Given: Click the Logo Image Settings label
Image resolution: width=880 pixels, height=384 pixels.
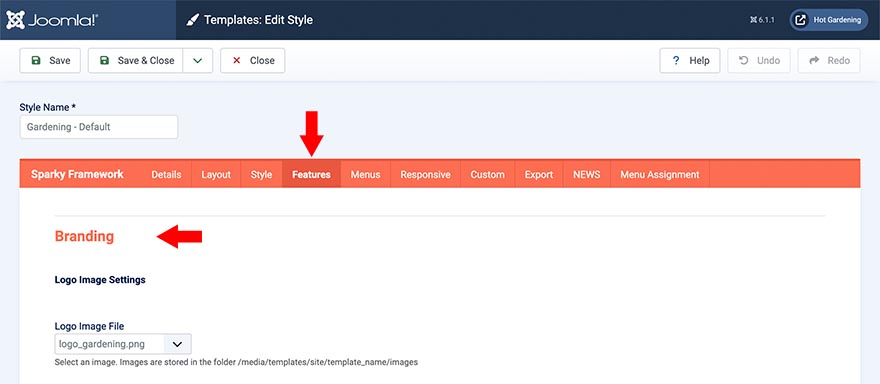Looking at the screenshot, I should click(100, 280).
